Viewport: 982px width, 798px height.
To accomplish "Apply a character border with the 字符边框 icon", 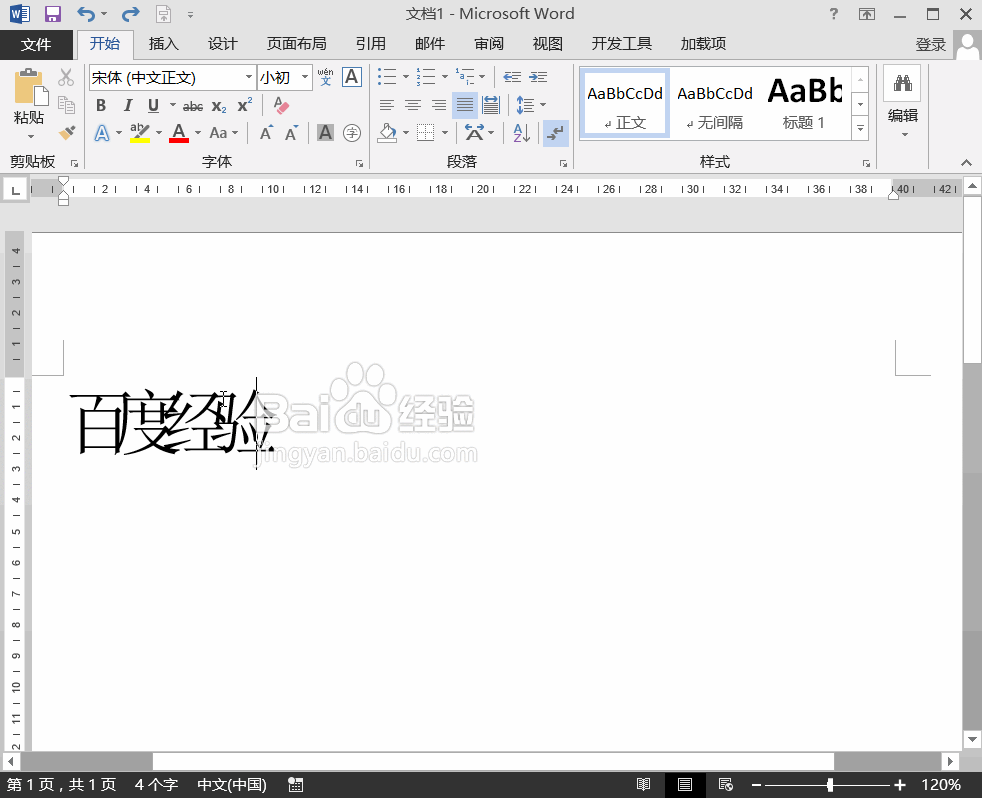I will [x=351, y=77].
